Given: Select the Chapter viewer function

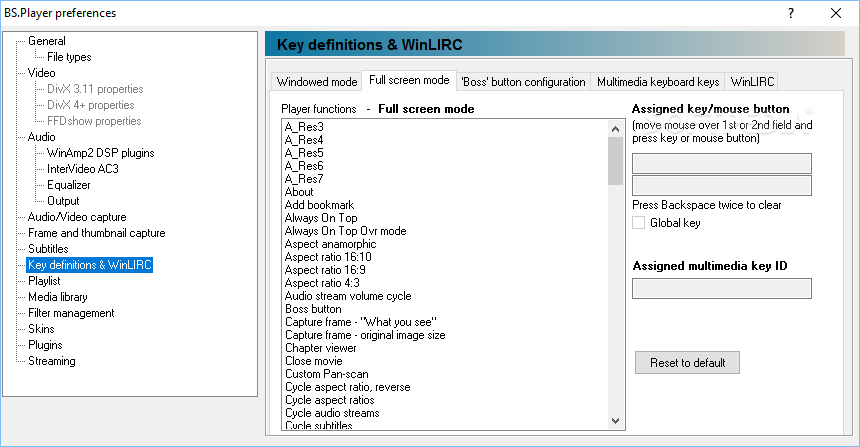Looking at the screenshot, I should (321, 348).
